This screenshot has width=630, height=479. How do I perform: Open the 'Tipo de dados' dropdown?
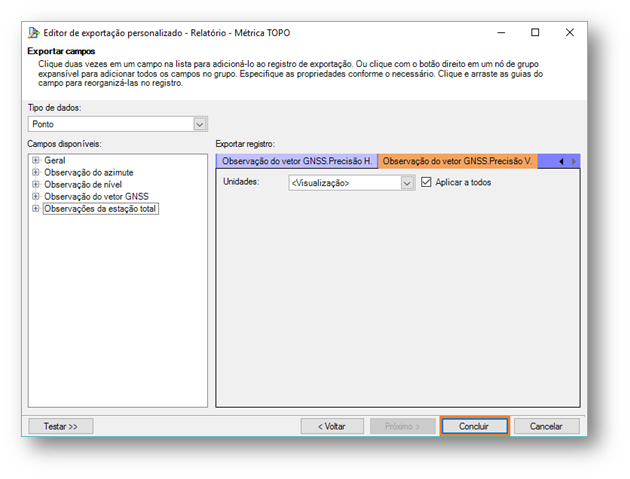(200, 124)
